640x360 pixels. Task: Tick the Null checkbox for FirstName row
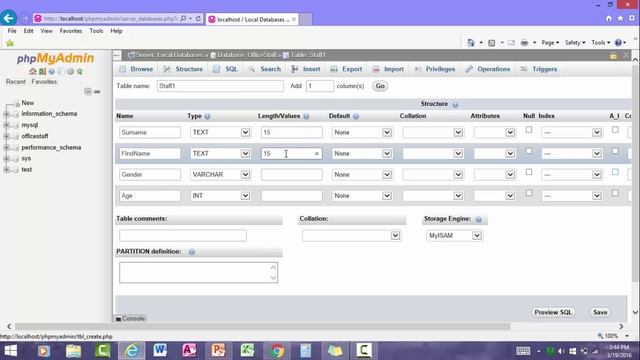(x=529, y=151)
